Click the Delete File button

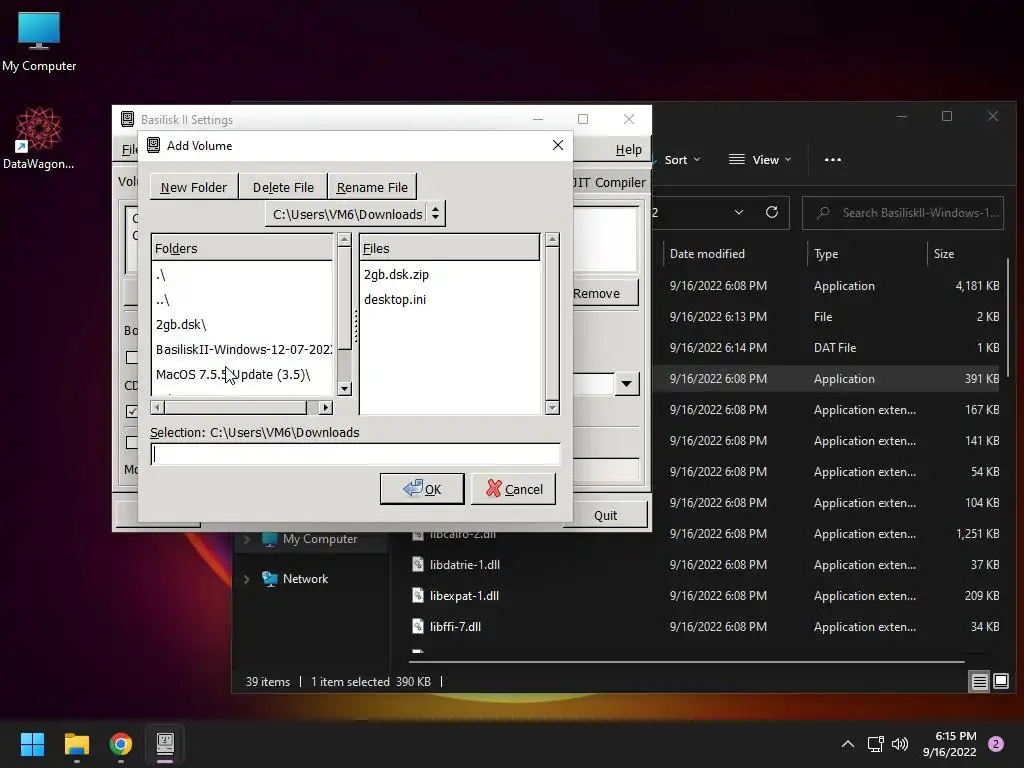[x=283, y=187]
